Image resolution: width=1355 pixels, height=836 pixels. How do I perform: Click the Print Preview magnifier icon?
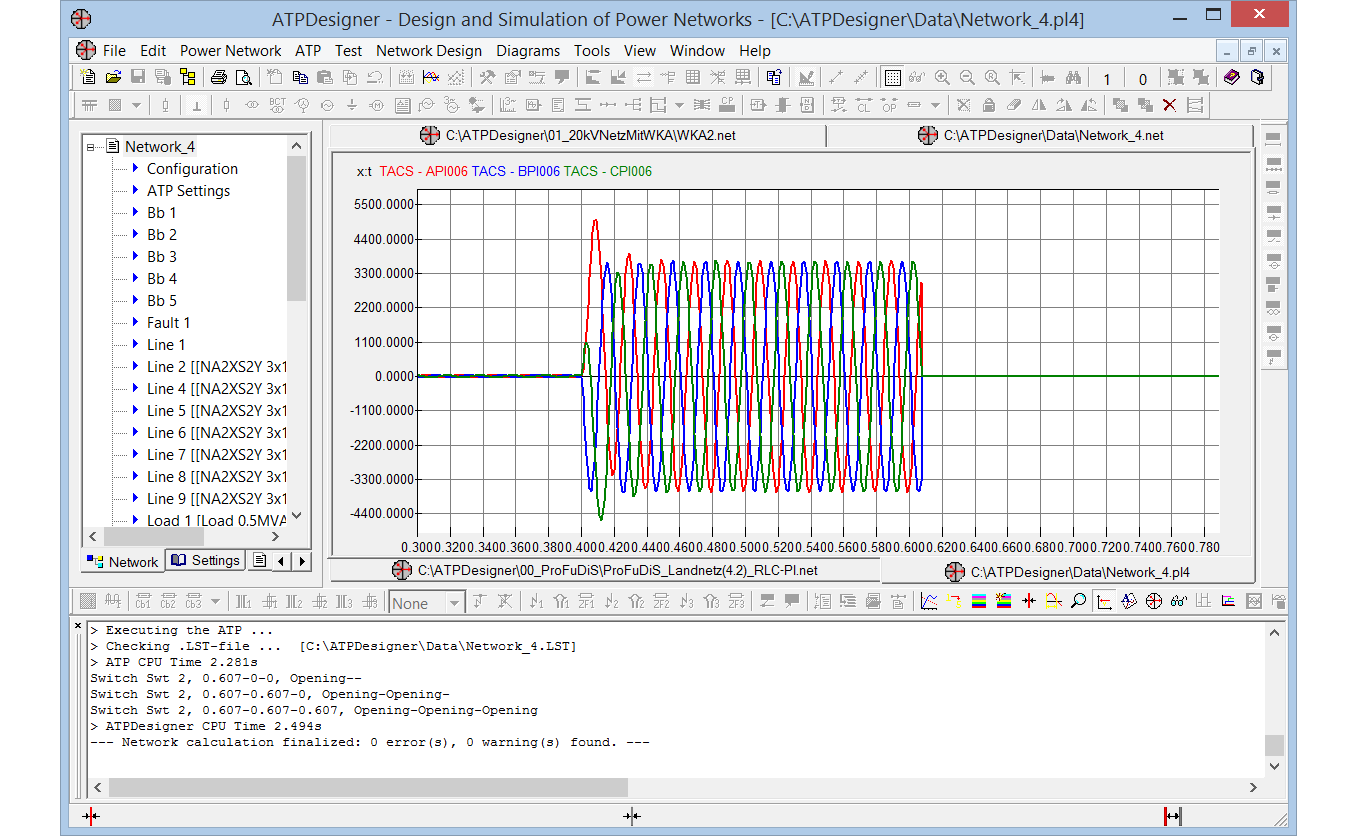(243, 77)
